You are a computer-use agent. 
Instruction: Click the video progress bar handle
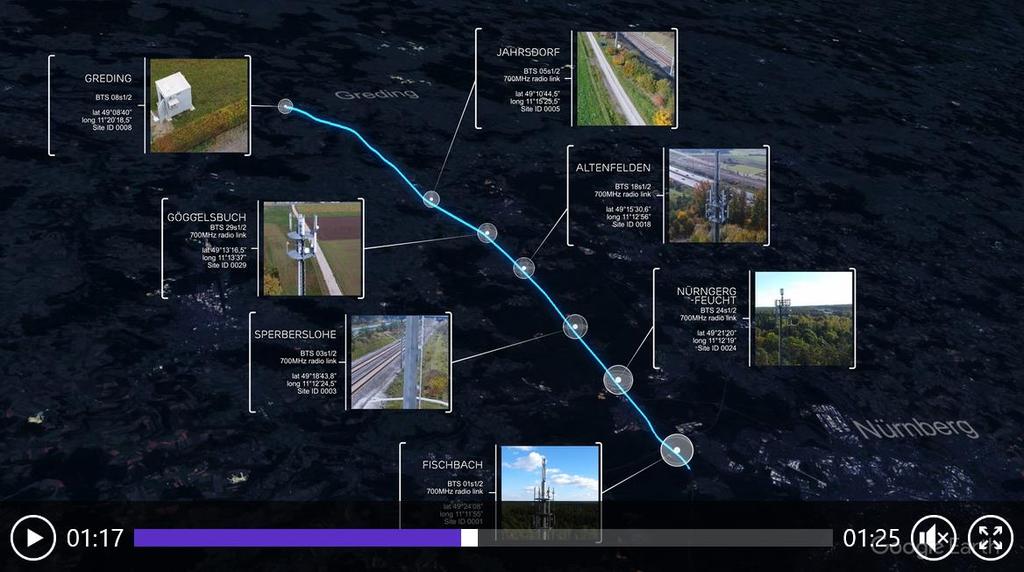click(469, 538)
